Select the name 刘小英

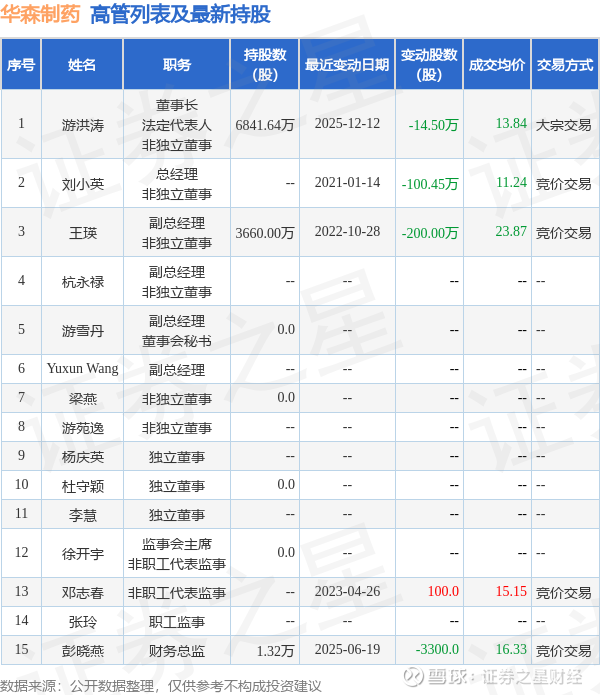pyautogui.click(x=82, y=184)
